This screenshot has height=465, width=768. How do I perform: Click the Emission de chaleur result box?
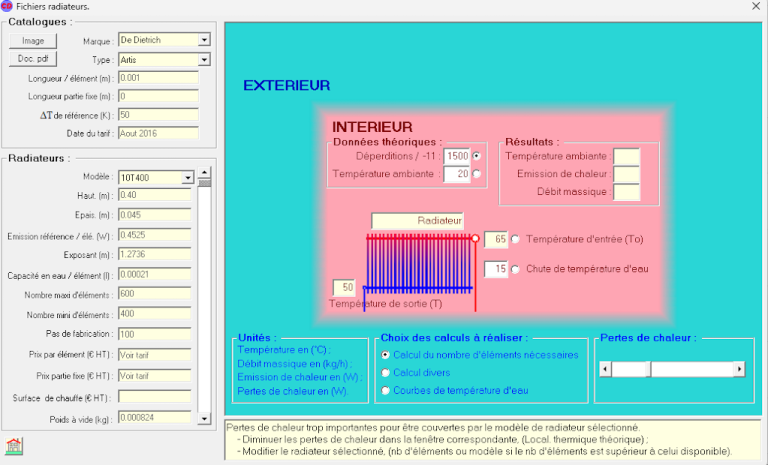click(x=627, y=174)
